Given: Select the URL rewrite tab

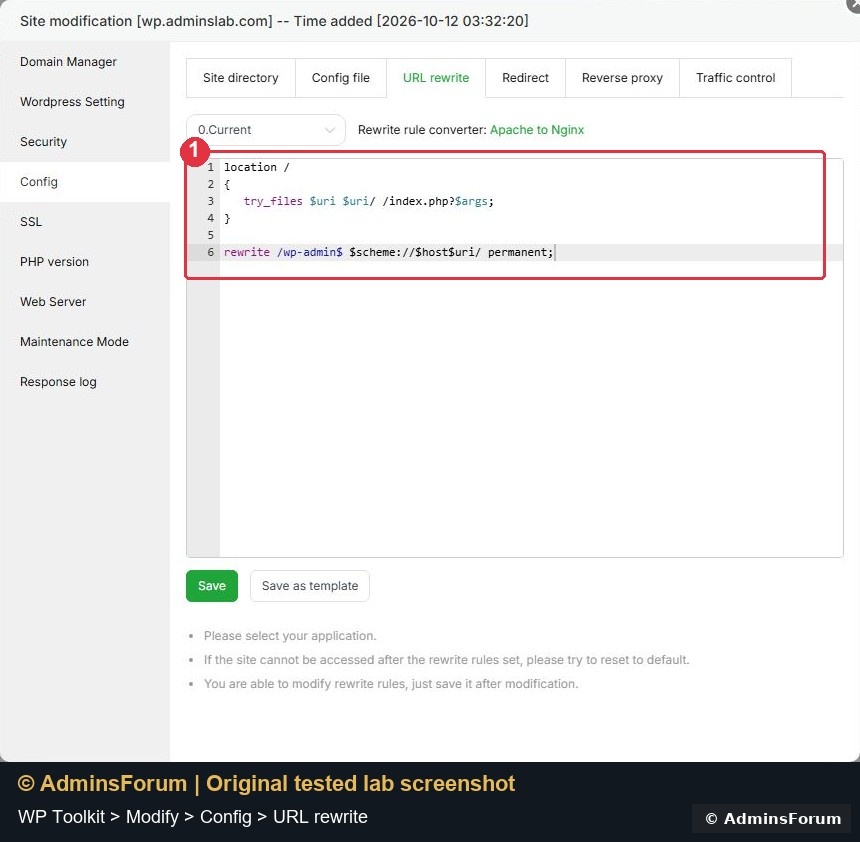Looking at the screenshot, I should coord(436,78).
